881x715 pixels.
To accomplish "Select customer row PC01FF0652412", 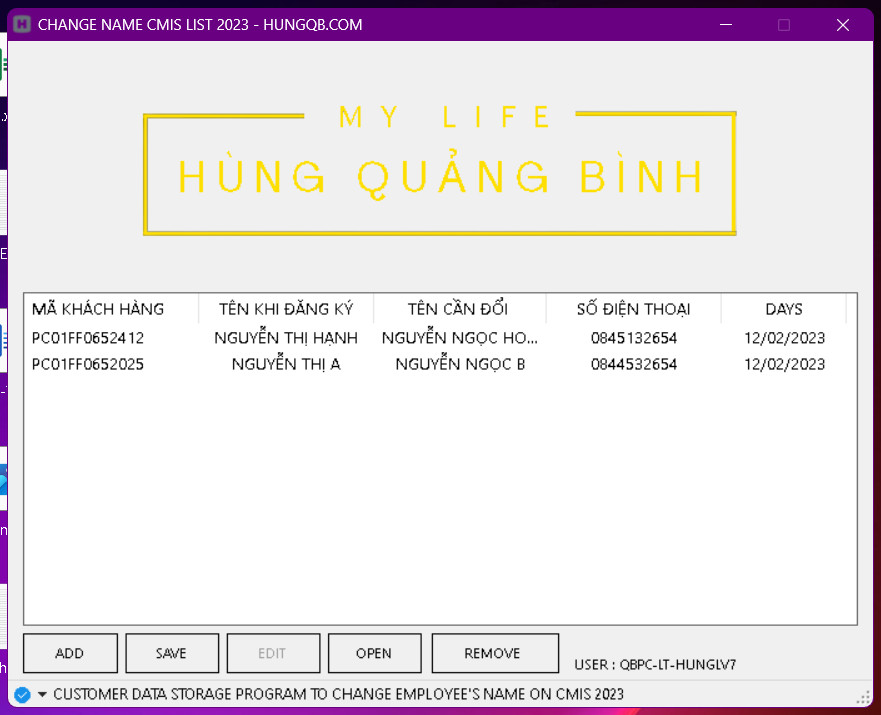I will 88,338.
